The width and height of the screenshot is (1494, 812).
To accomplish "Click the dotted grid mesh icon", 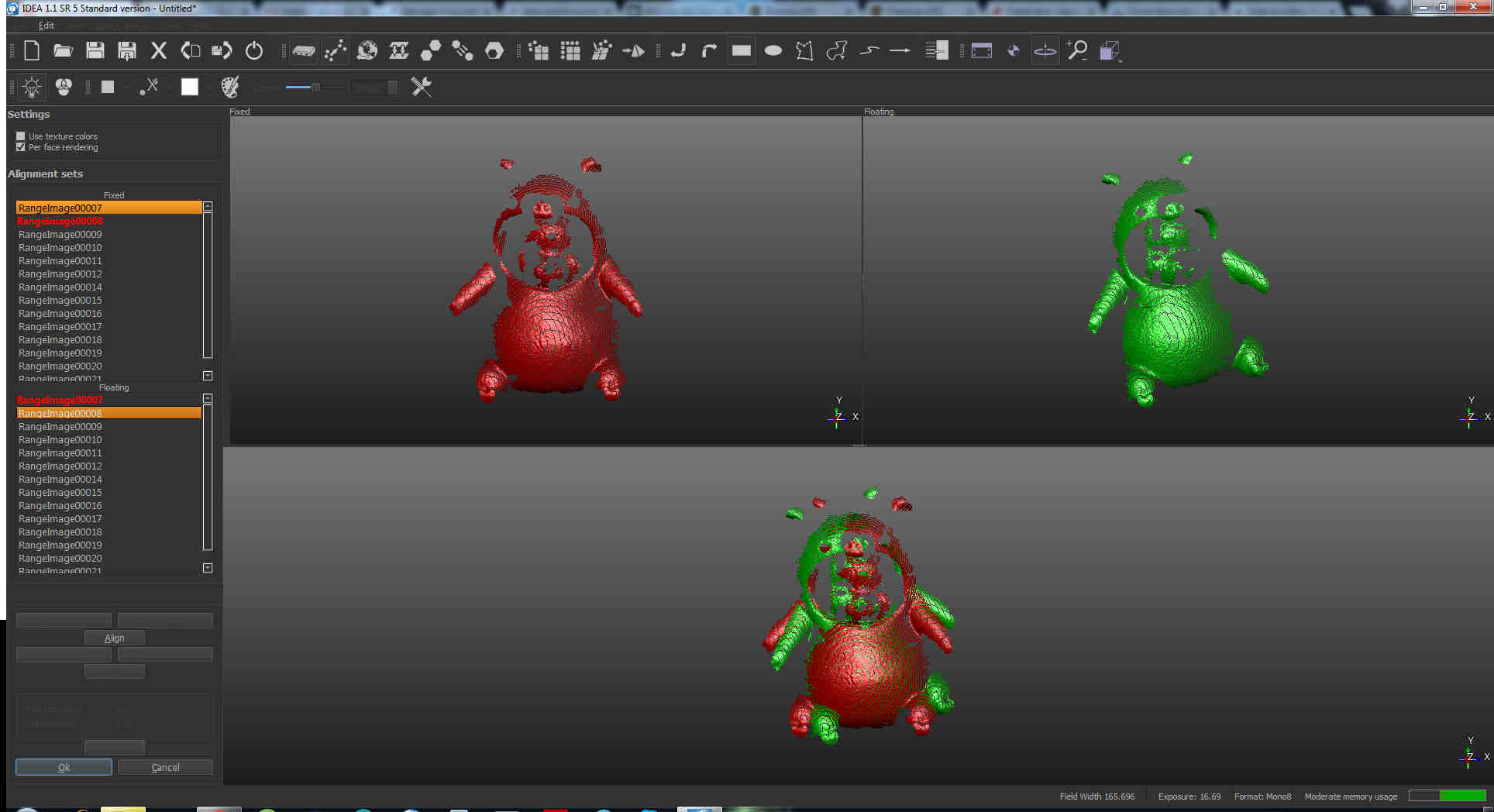I will point(570,51).
